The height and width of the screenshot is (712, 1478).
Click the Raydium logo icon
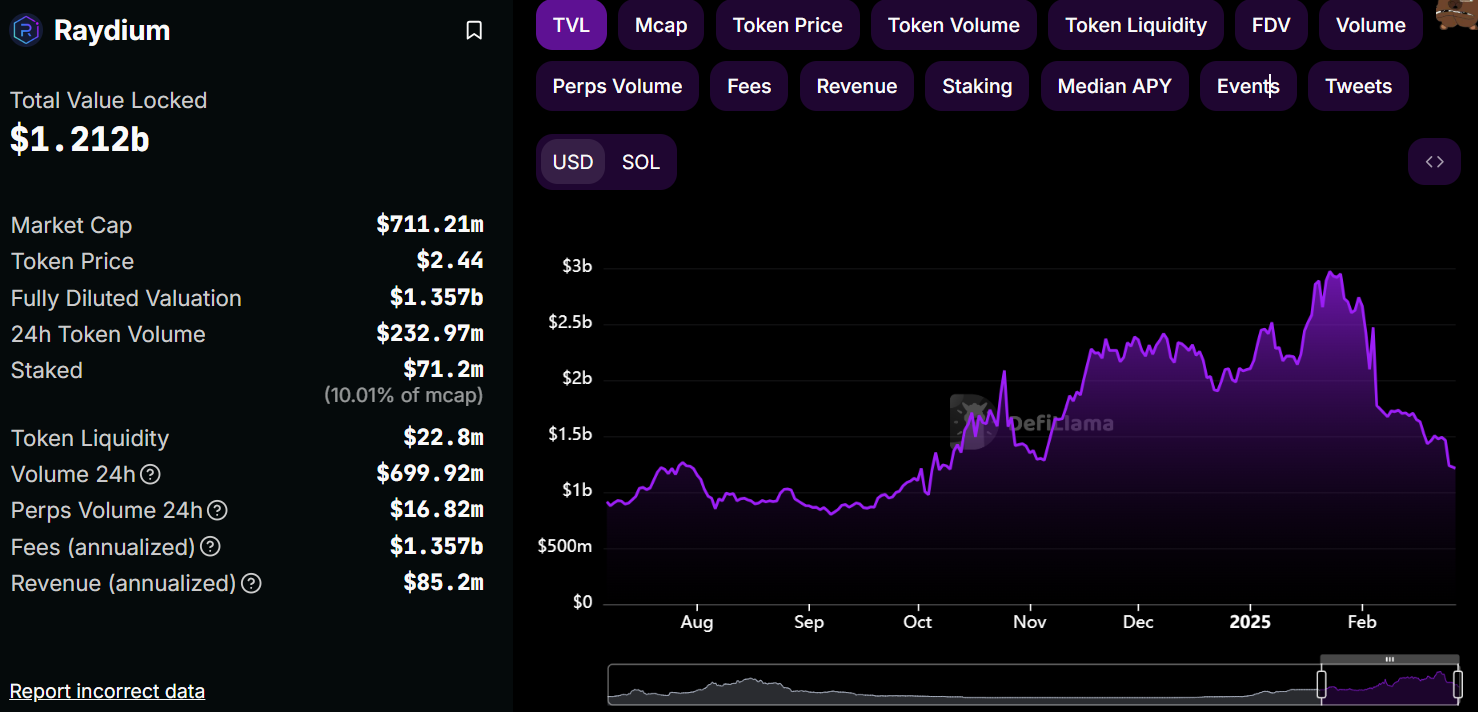(x=26, y=31)
